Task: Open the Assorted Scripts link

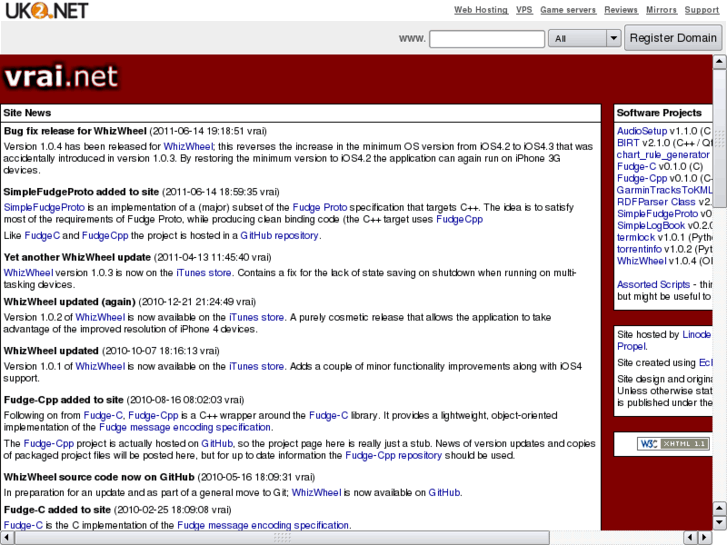Action: point(653,285)
